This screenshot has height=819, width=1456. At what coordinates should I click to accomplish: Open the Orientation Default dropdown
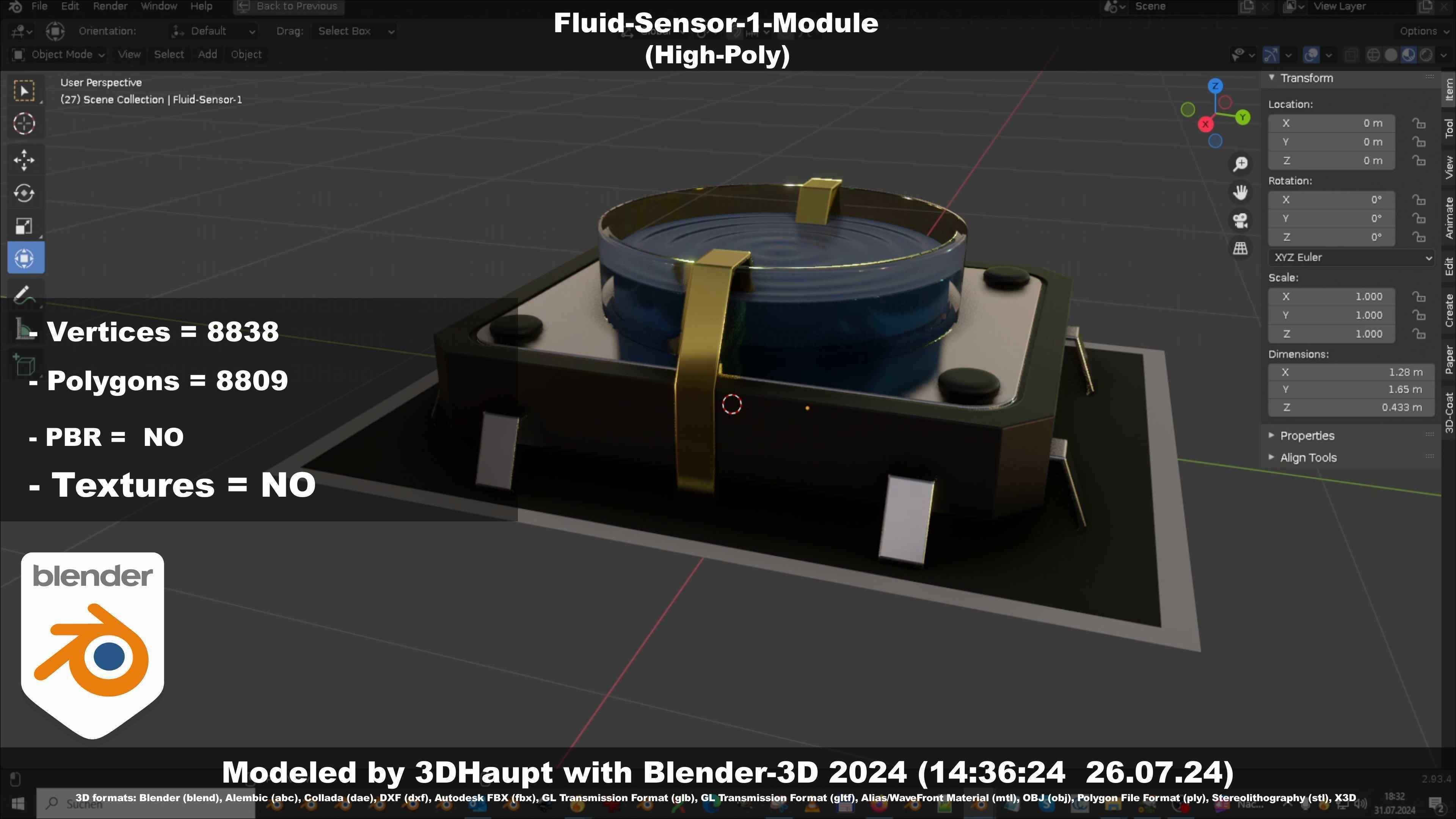point(213,31)
